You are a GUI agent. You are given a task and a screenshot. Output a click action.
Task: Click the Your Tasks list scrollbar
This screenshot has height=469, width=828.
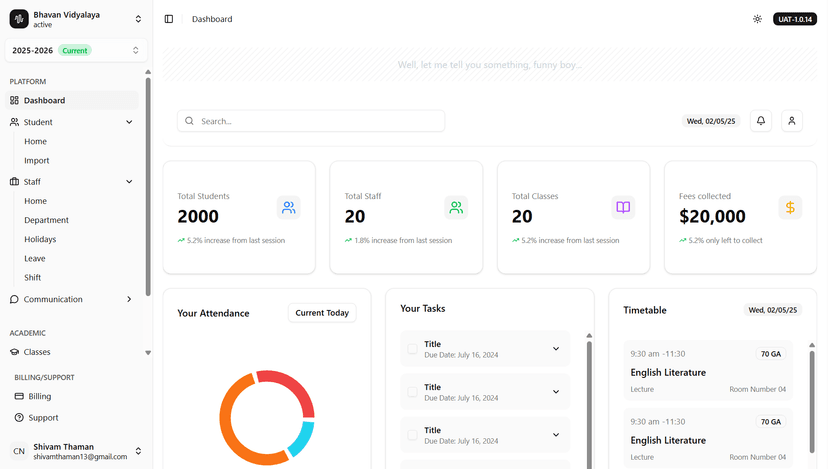click(x=589, y=404)
